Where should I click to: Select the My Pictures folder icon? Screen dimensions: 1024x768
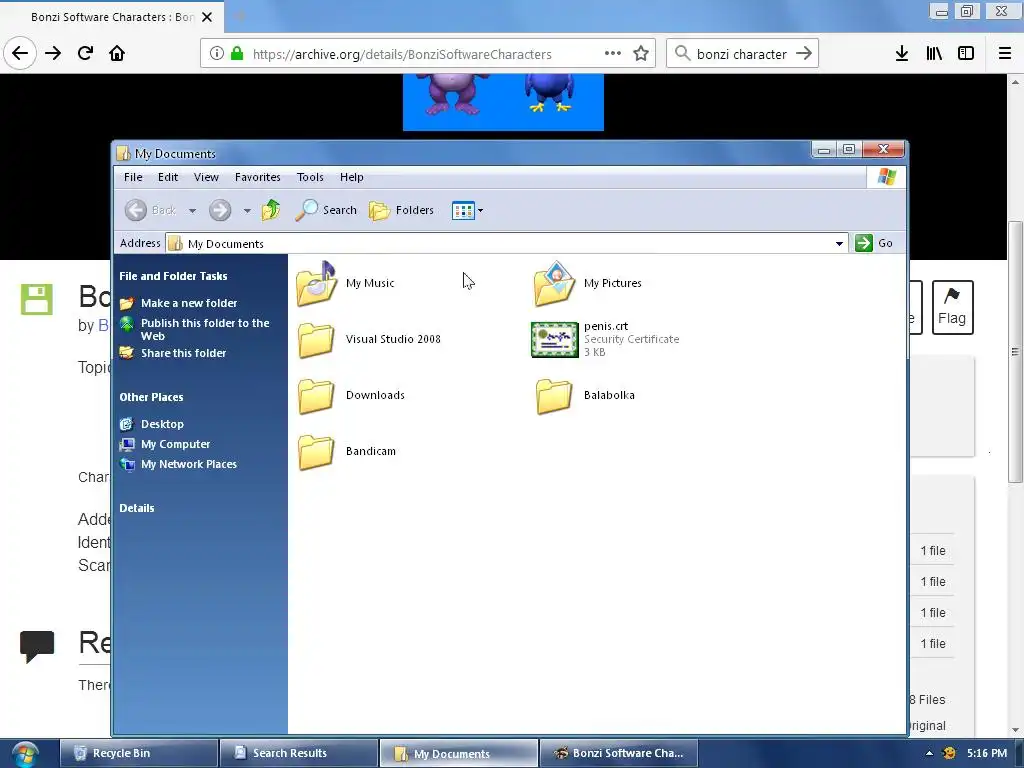tap(554, 283)
